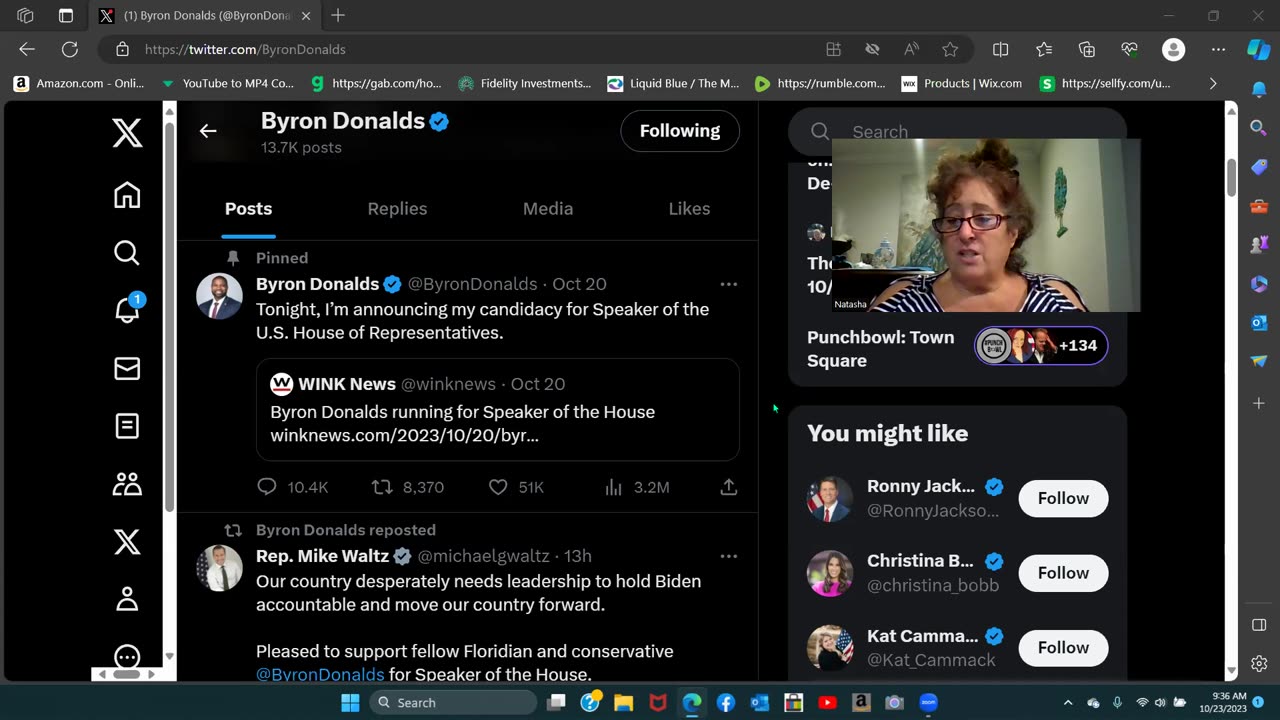1280x720 pixels.
Task: Share the pinned post
Action: pos(729,487)
